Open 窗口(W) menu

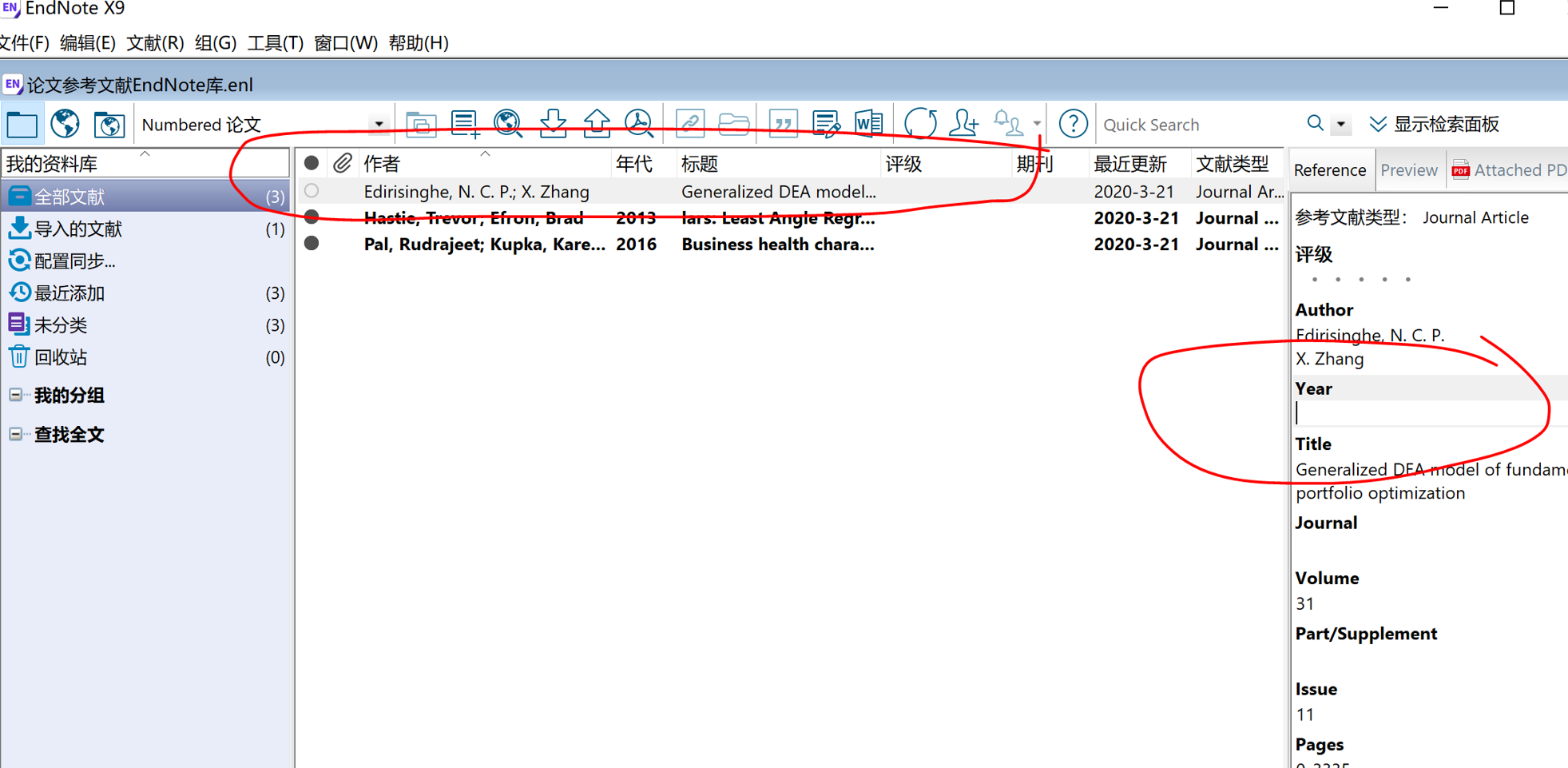coord(345,43)
